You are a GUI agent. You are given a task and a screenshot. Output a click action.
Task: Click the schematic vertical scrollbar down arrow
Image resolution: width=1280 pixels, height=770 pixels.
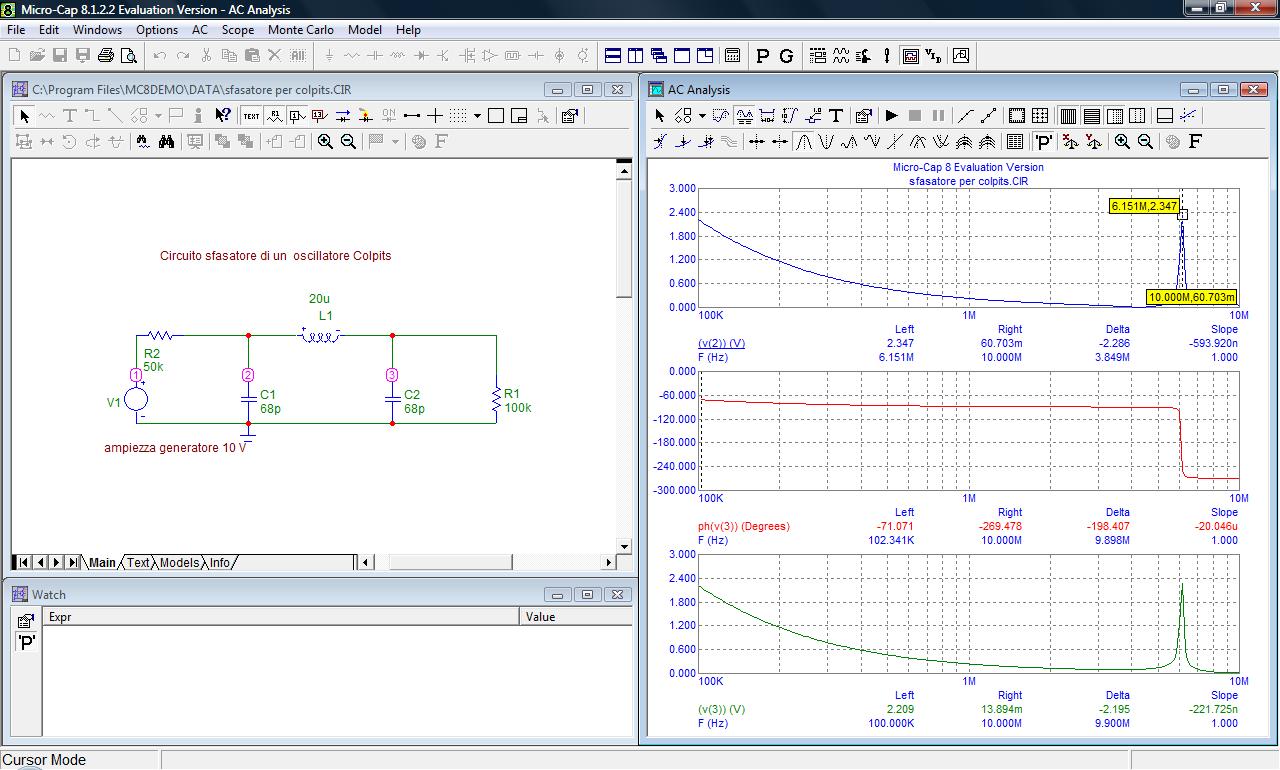[x=624, y=547]
